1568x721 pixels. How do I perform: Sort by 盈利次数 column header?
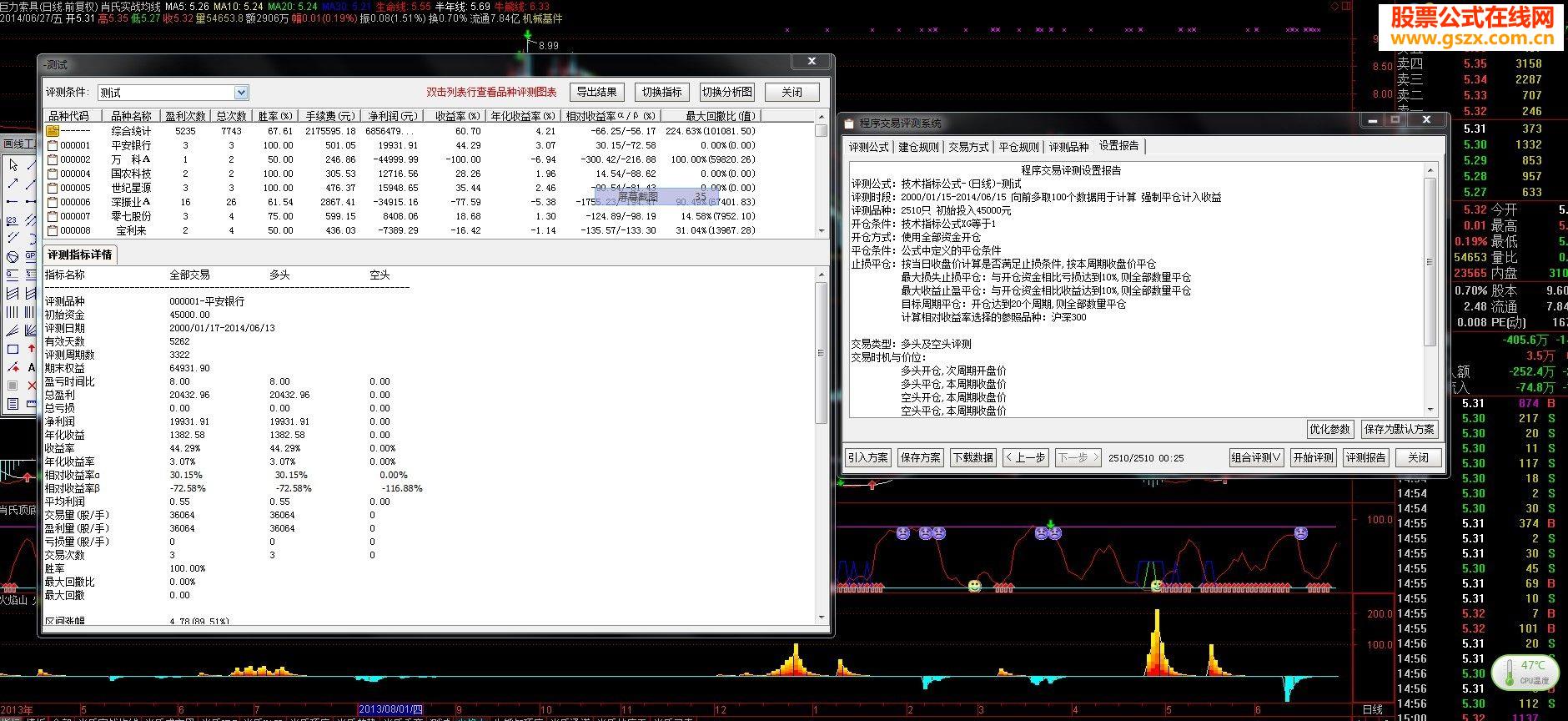(x=185, y=116)
